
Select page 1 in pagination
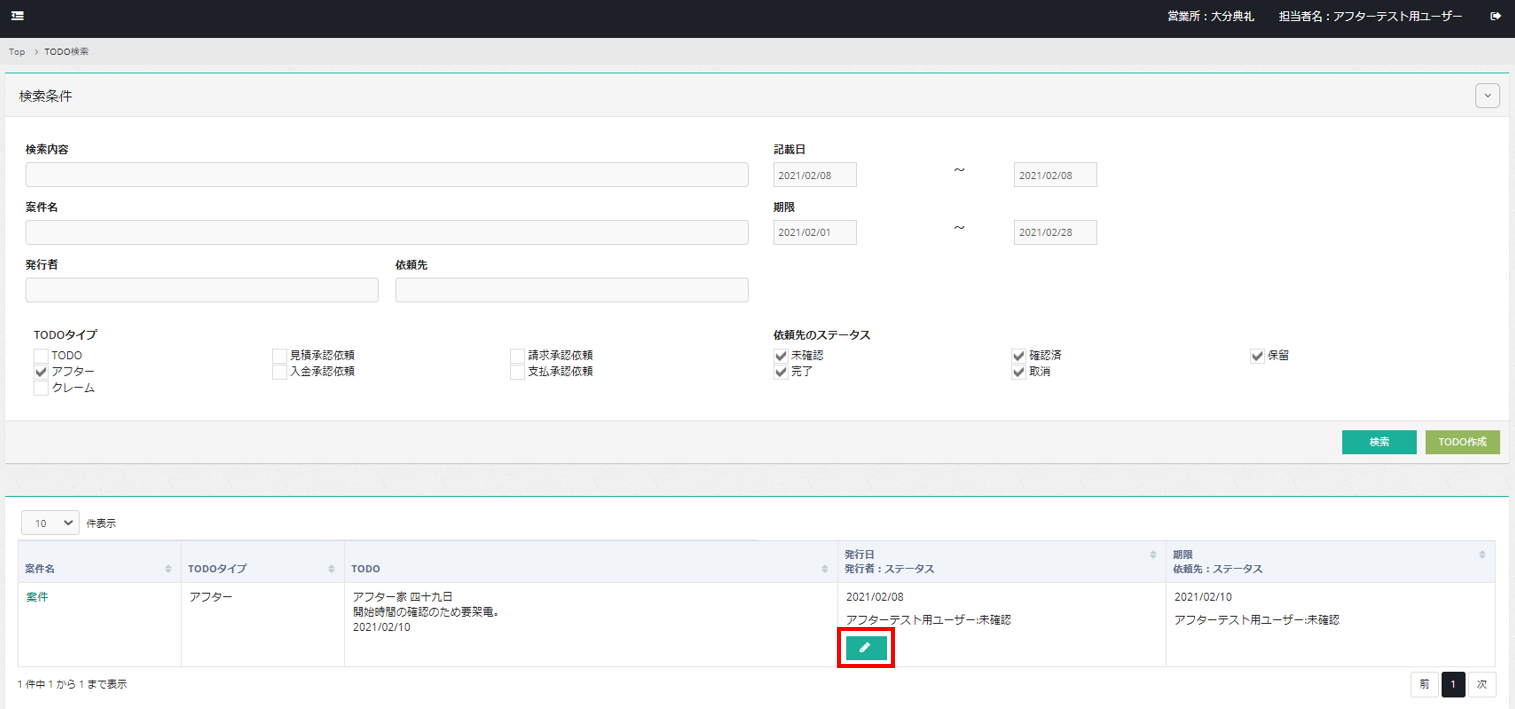[1453, 685]
